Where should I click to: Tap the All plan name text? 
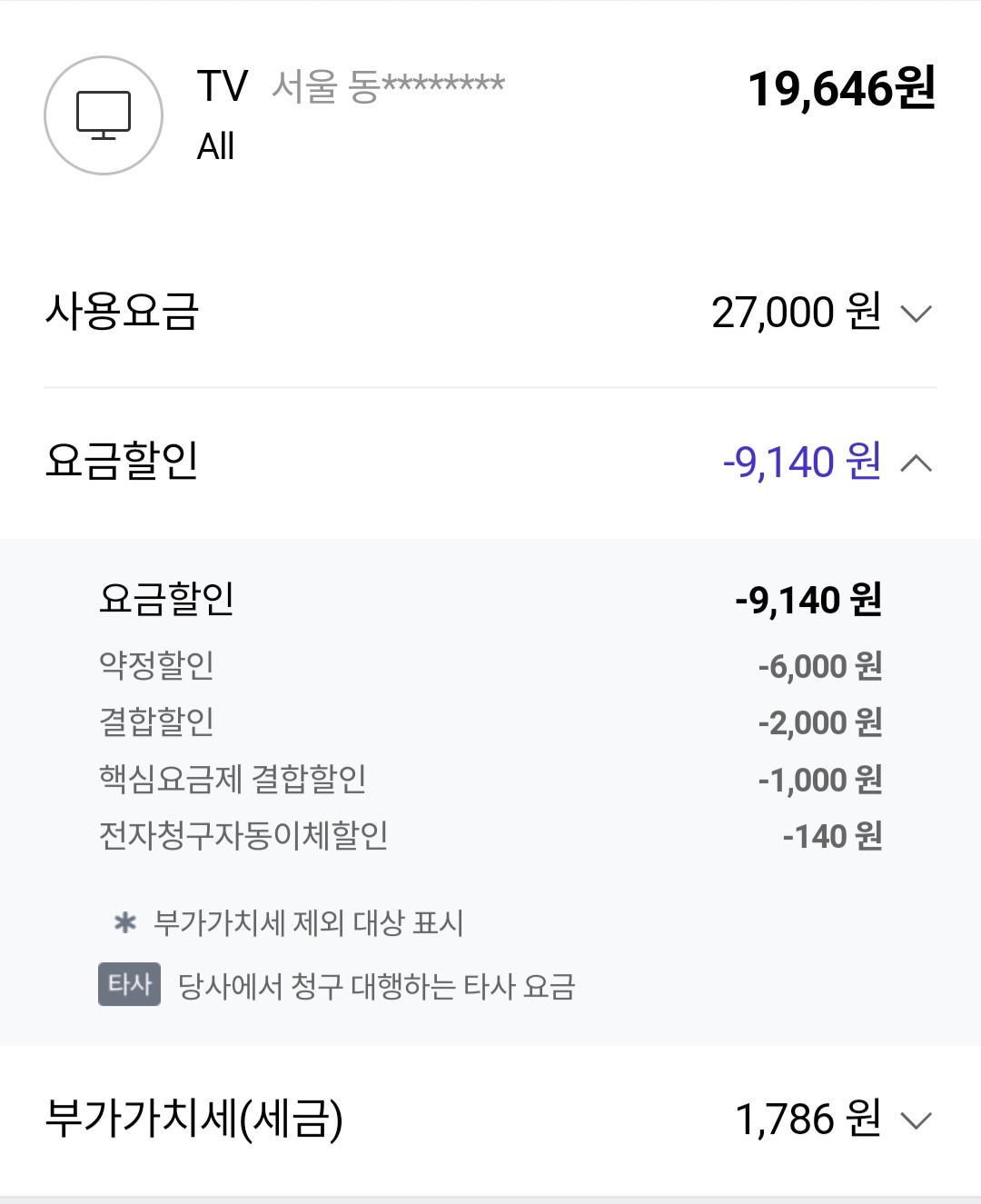pos(216,146)
